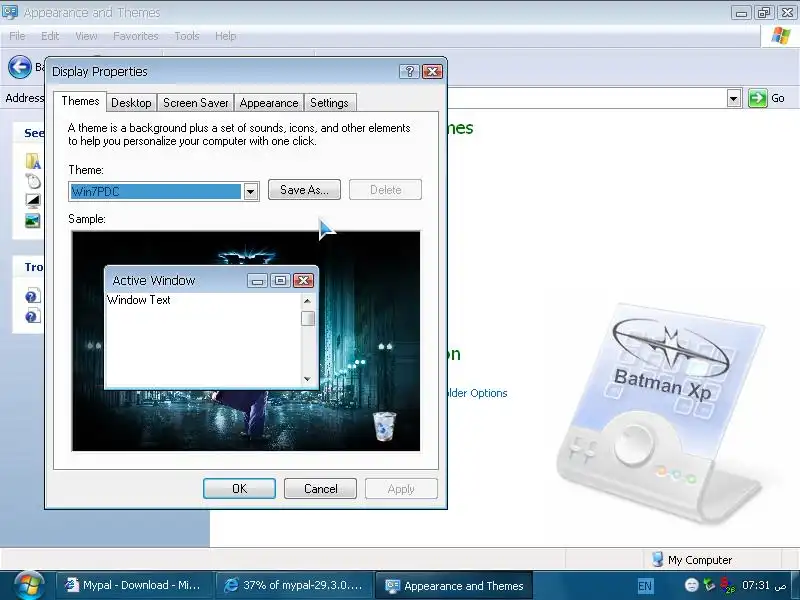The image size is (800, 600).
Task: Open the Theme dropdown arrow
Action: [x=251, y=192]
